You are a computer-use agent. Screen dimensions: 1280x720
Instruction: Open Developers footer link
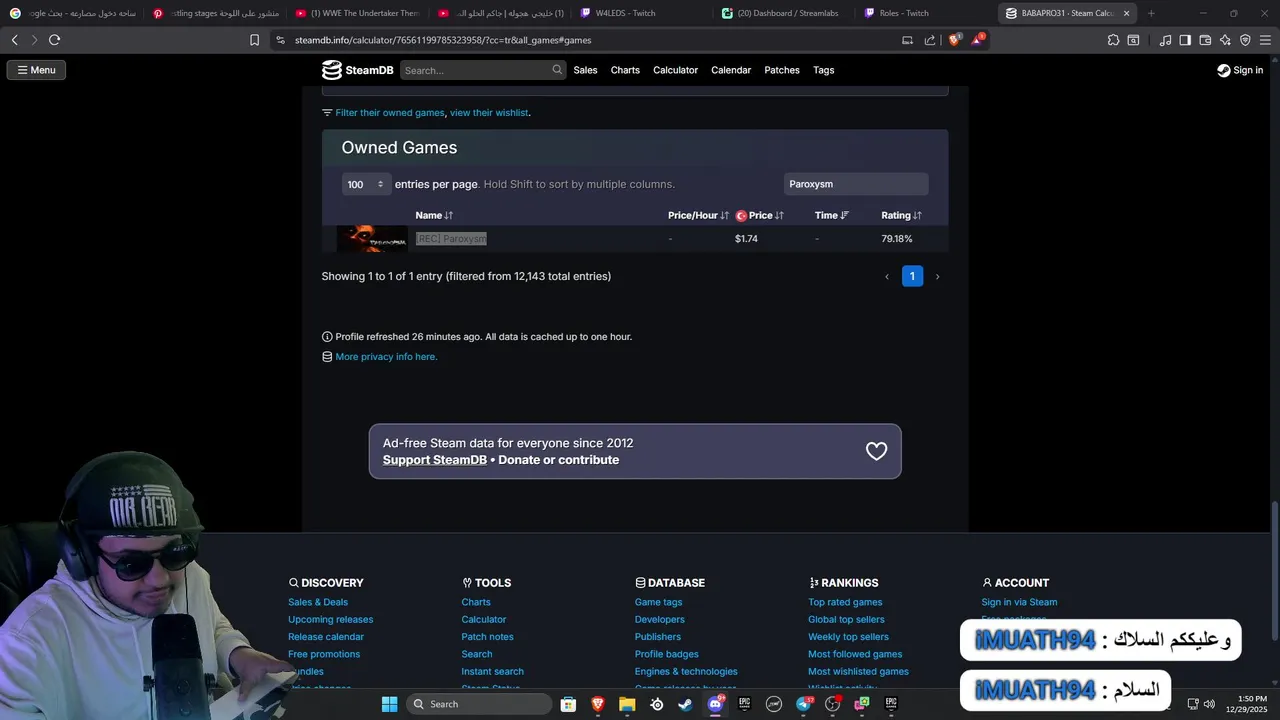659,620
